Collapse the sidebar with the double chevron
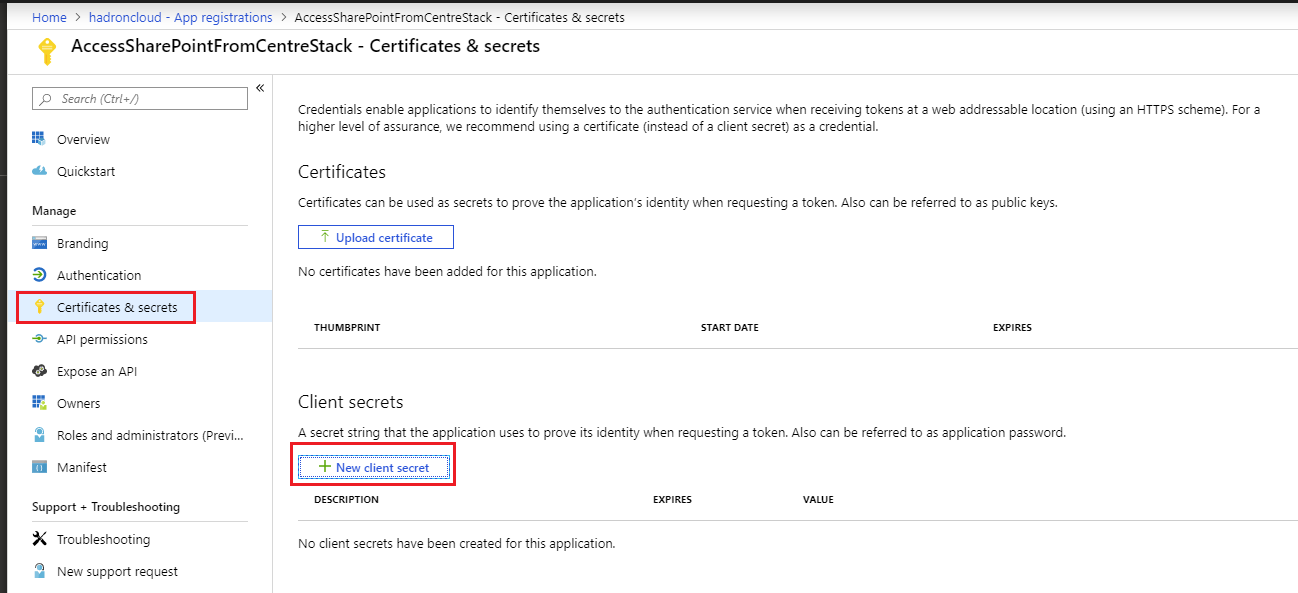This screenshot has height=593, width=1298. (260, 88)
